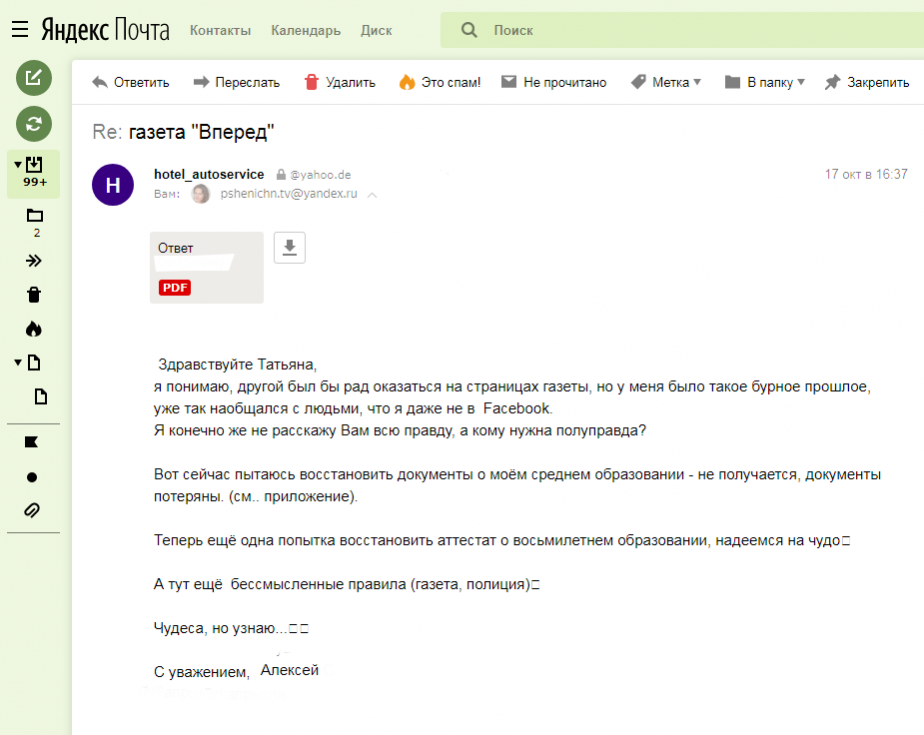Open Drafts folder page icon
Viewport: 924px width, 735px height.
click(x=34, y=362)
